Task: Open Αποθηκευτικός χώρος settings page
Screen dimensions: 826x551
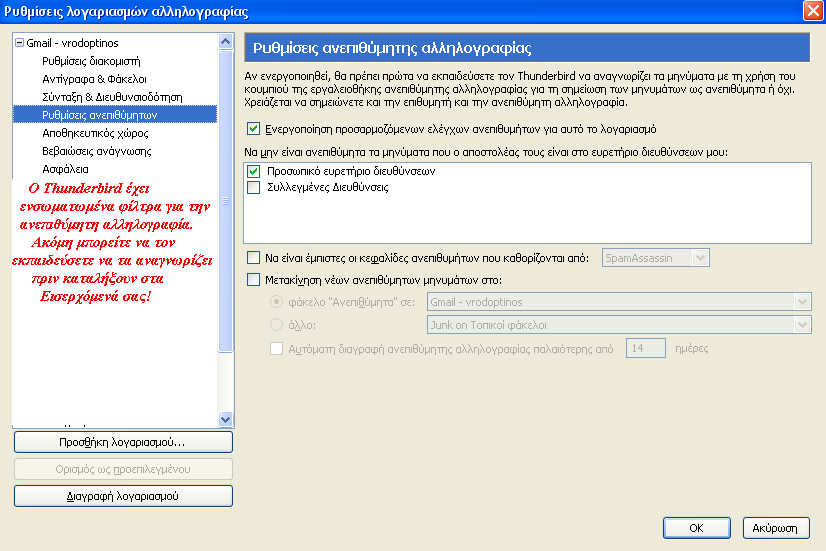Action: pos(95,133)
